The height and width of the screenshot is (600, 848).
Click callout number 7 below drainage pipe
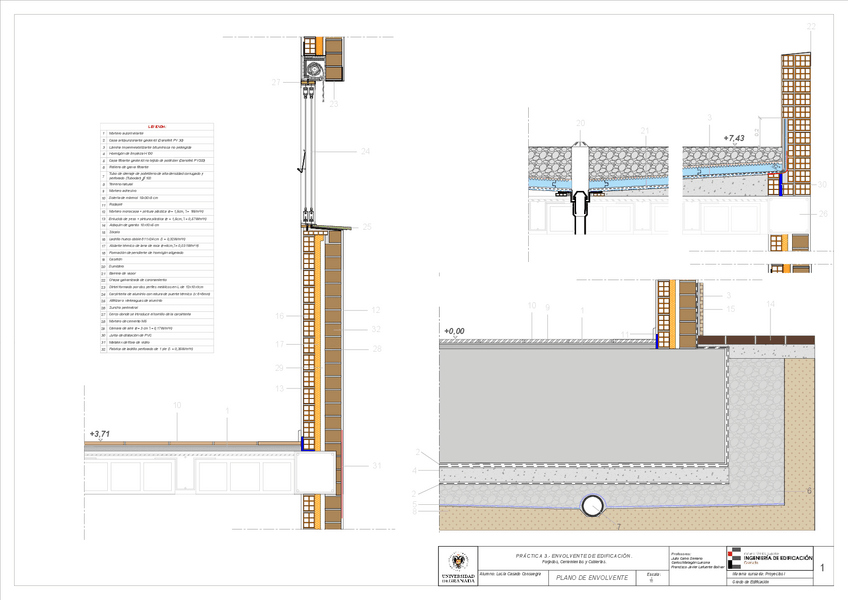point(619,526)
